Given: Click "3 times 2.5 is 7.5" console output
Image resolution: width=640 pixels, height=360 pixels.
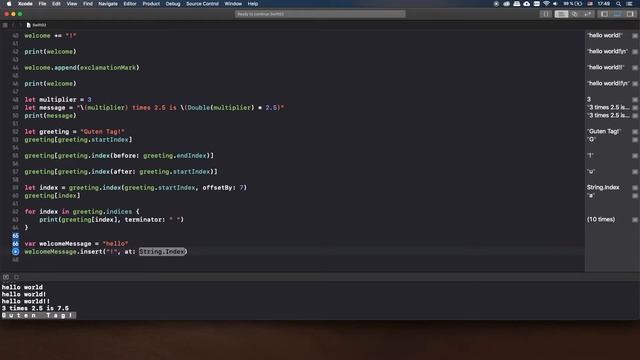Looking at the screenshot, I should click(35, 308).
